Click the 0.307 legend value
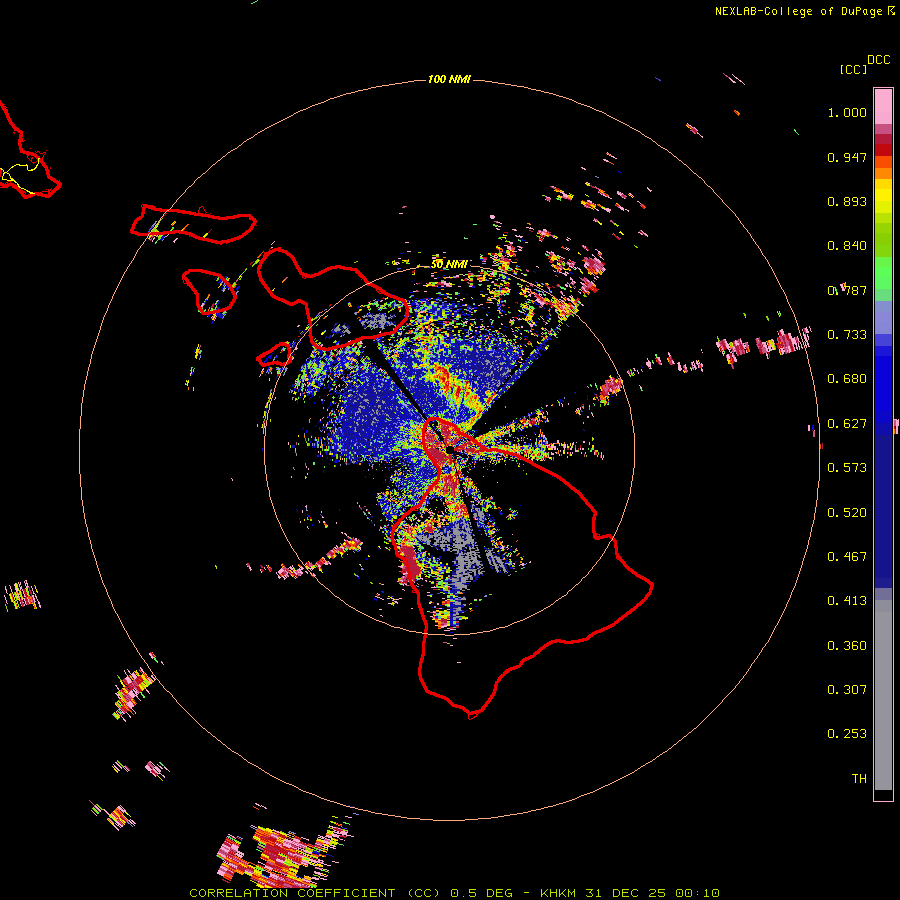Screen dimensions: 900x900 coord(847,690)
